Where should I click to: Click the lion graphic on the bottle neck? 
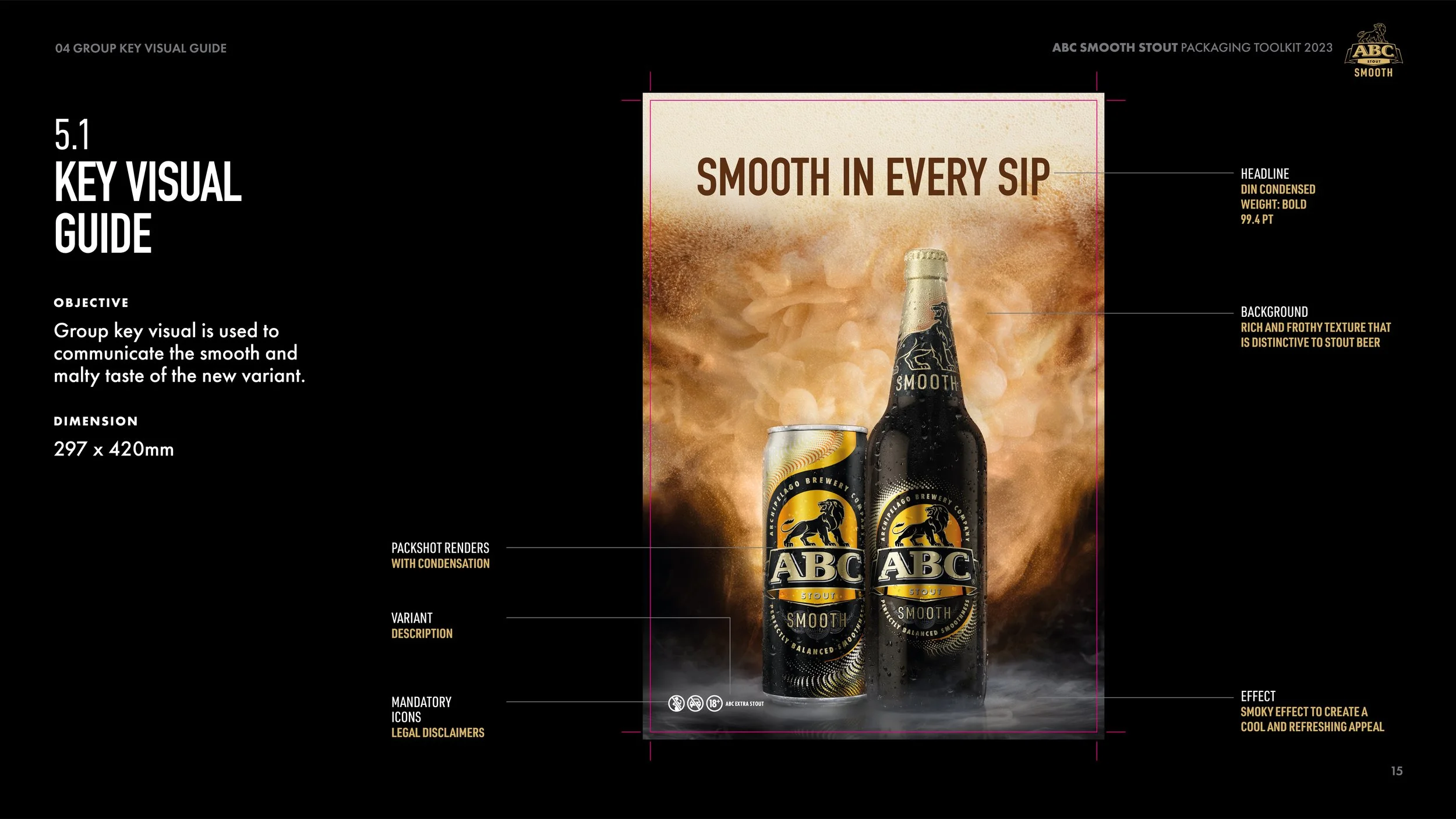pos(932,344)
